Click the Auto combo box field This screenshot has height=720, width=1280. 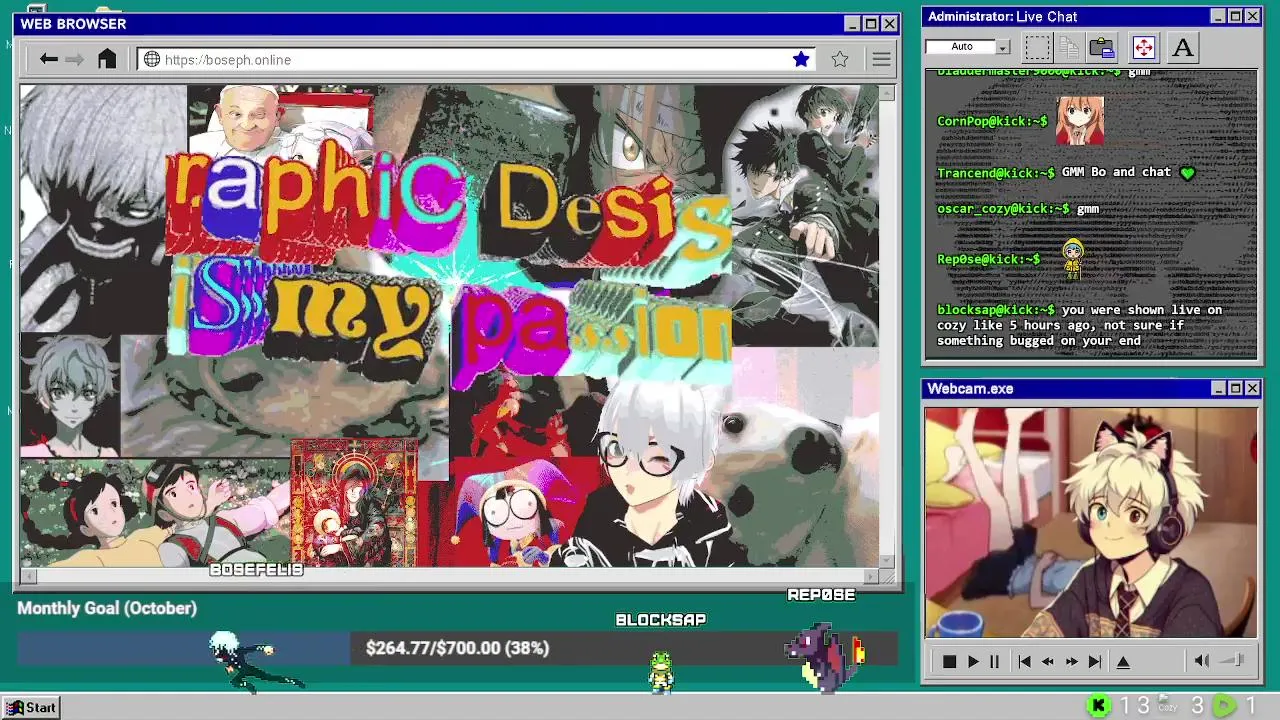(961, 47)
